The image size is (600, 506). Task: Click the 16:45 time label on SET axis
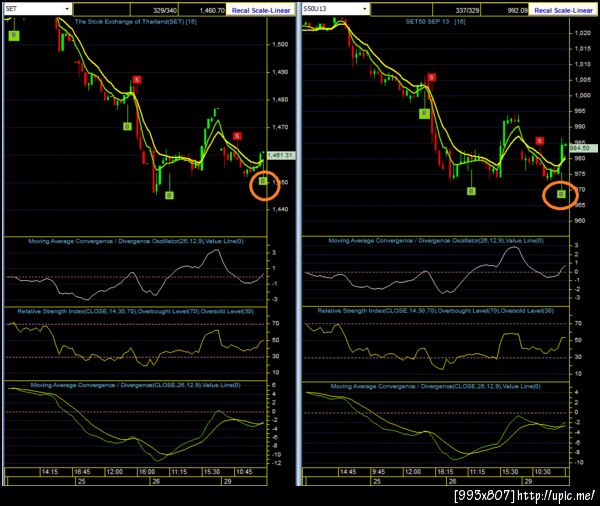pyautogui.click(x=82, y=472)
